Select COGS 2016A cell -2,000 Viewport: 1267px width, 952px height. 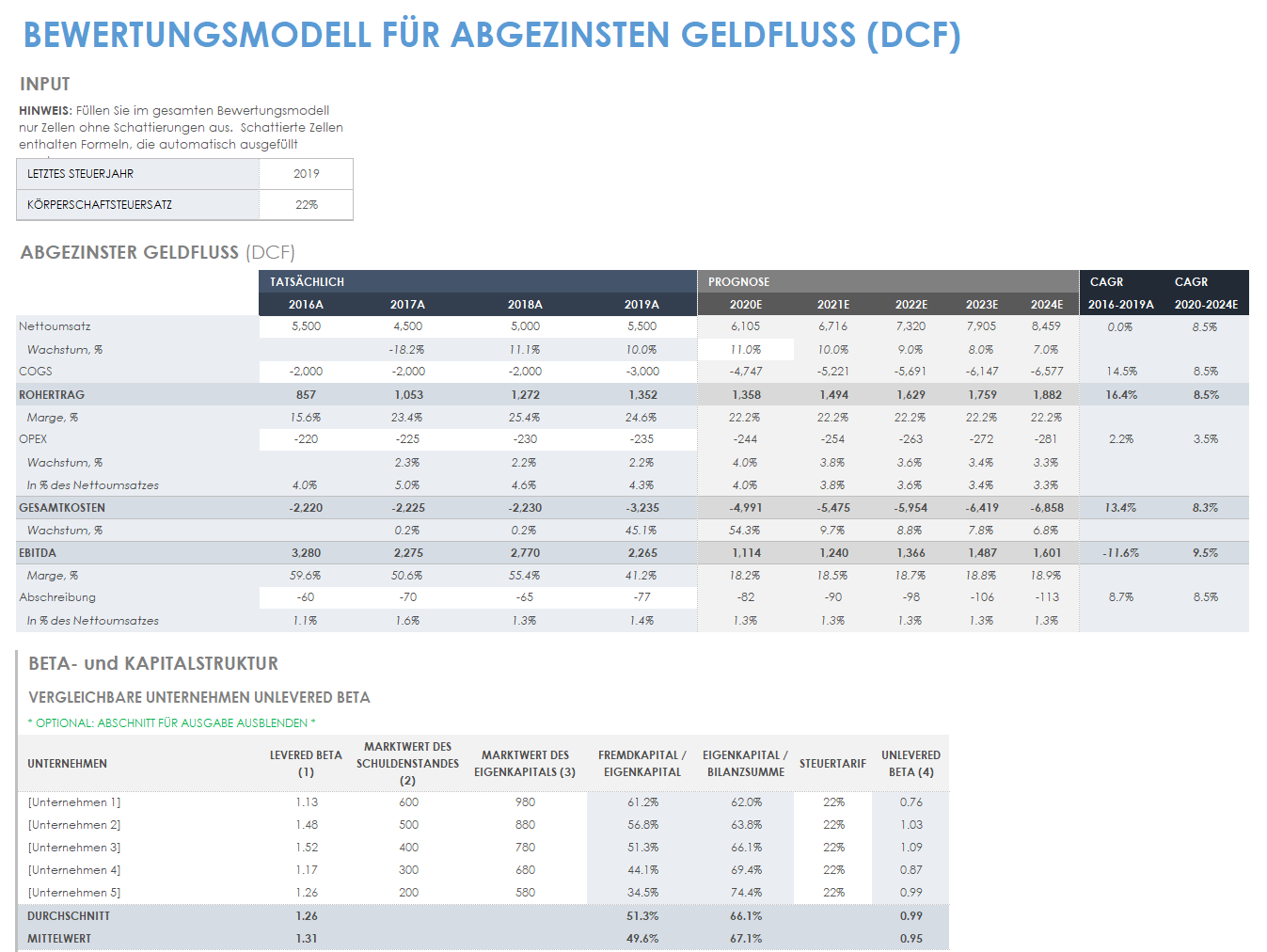[x=306, y=372]
